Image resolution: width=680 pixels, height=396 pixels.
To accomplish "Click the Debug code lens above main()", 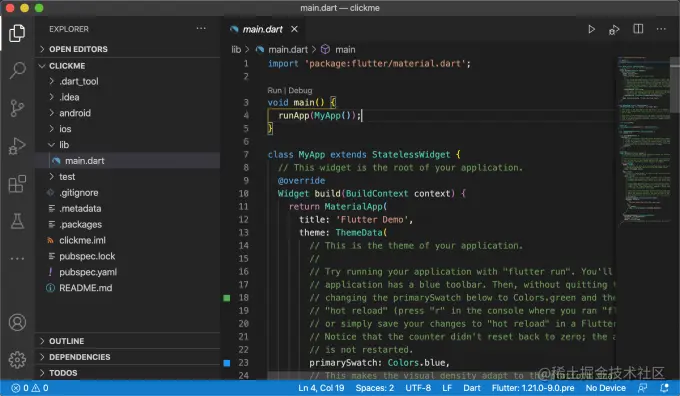I will point(300,90).
